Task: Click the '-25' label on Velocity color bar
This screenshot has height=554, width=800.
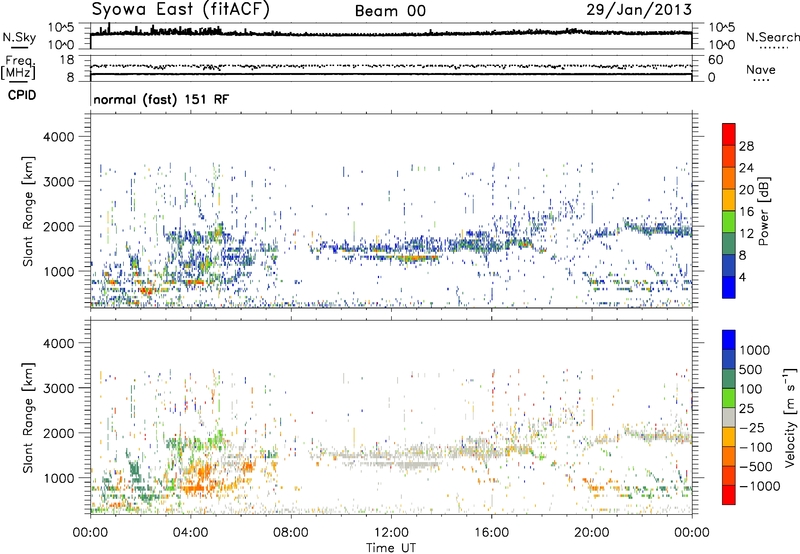Action: click(751, 427)
